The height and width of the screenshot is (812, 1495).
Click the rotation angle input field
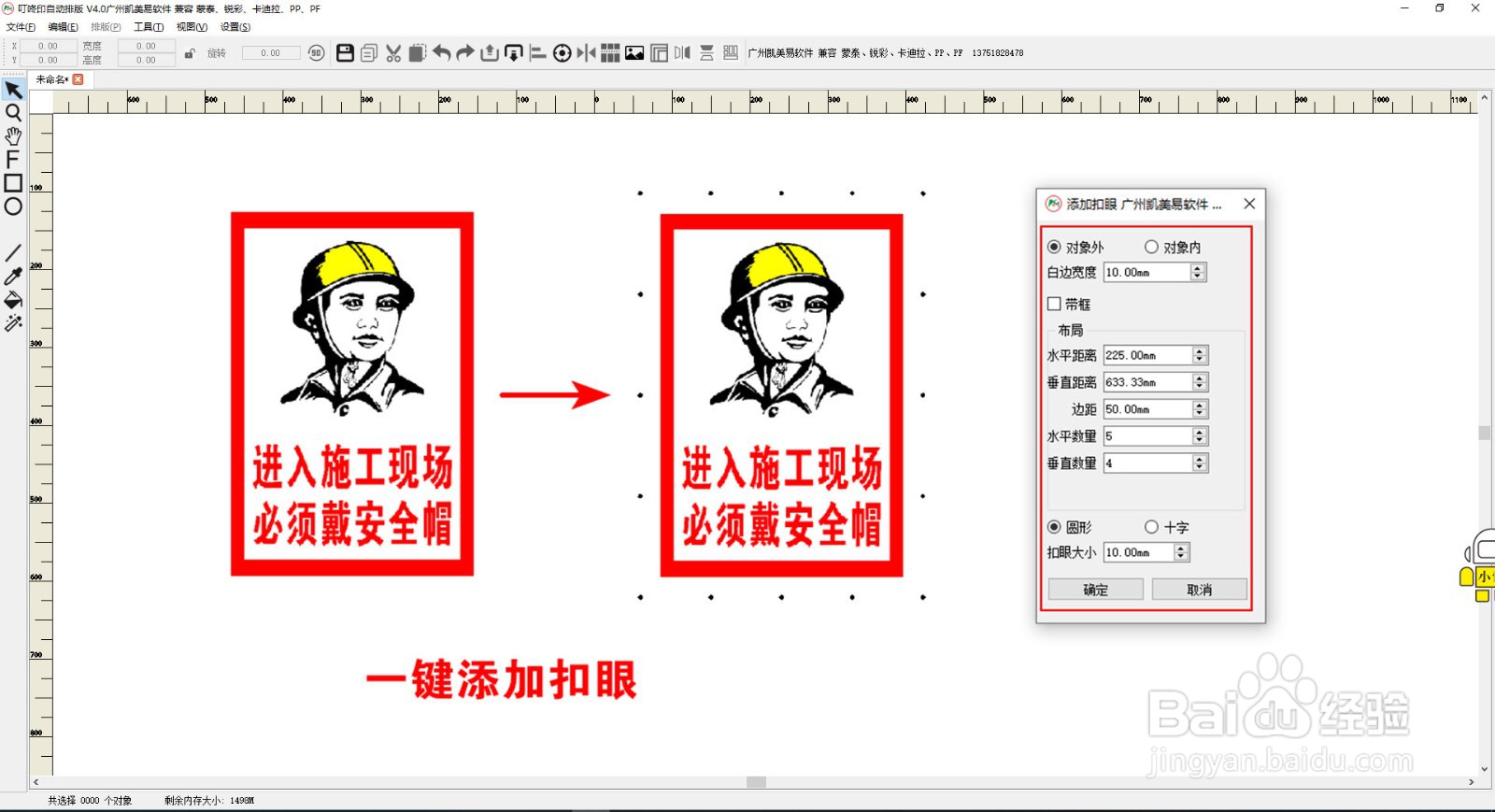(x=271, y=53)
